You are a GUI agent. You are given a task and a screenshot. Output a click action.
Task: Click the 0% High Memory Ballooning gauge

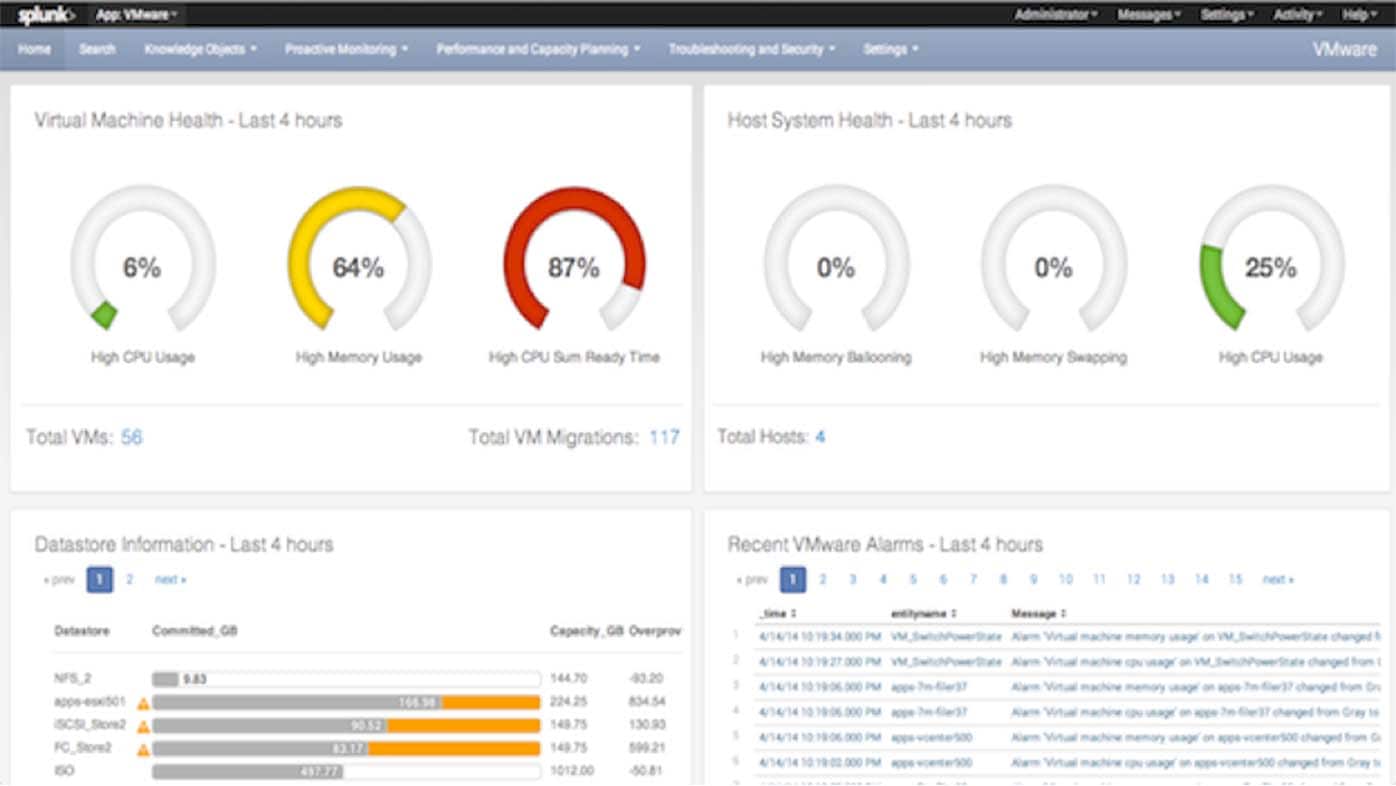836,259
